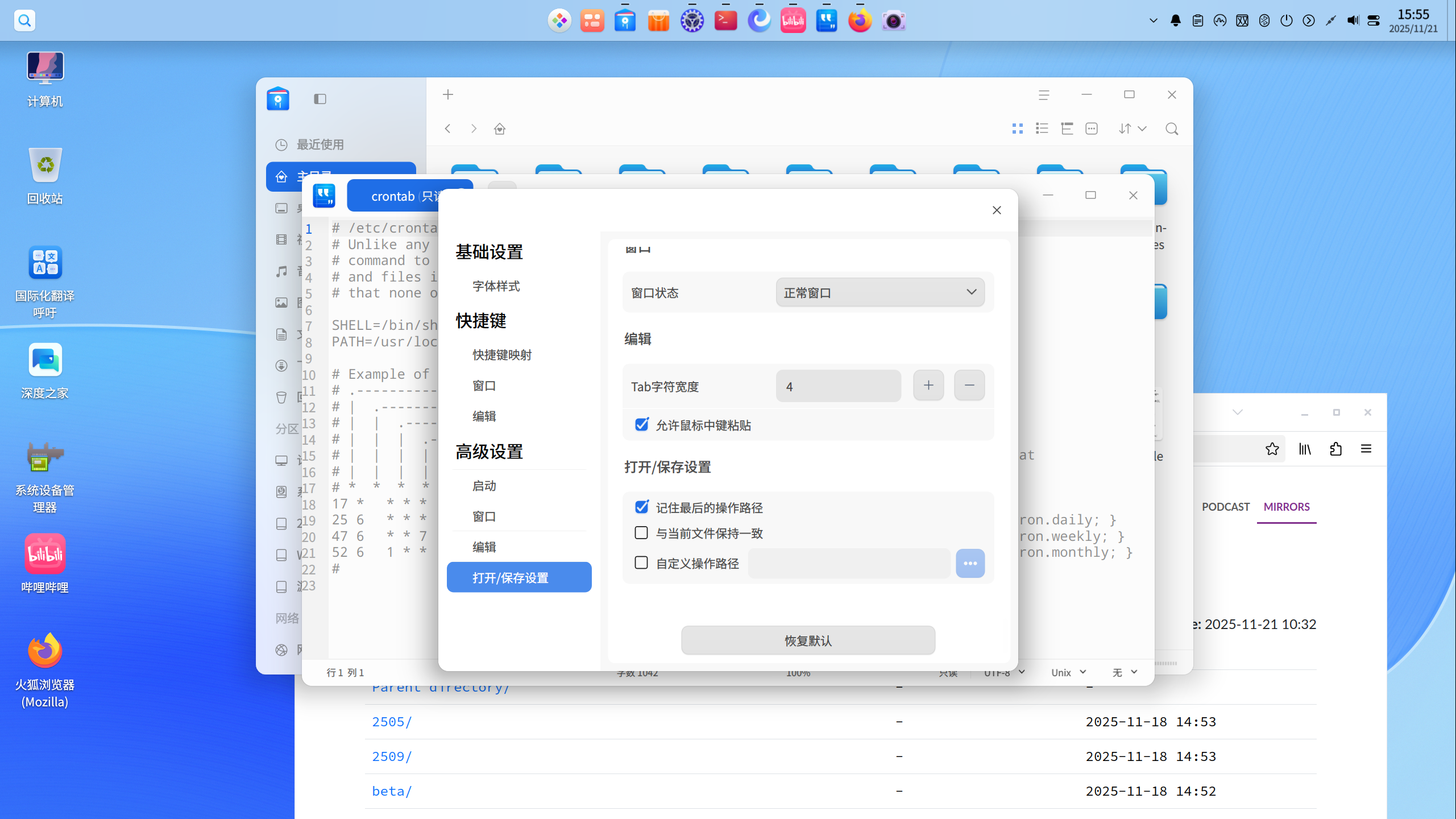This screenshot has height=819, width=1456.
Task: Open the Unix line-ending dropdown in the status bar
Action: [x=1069, y=672]
